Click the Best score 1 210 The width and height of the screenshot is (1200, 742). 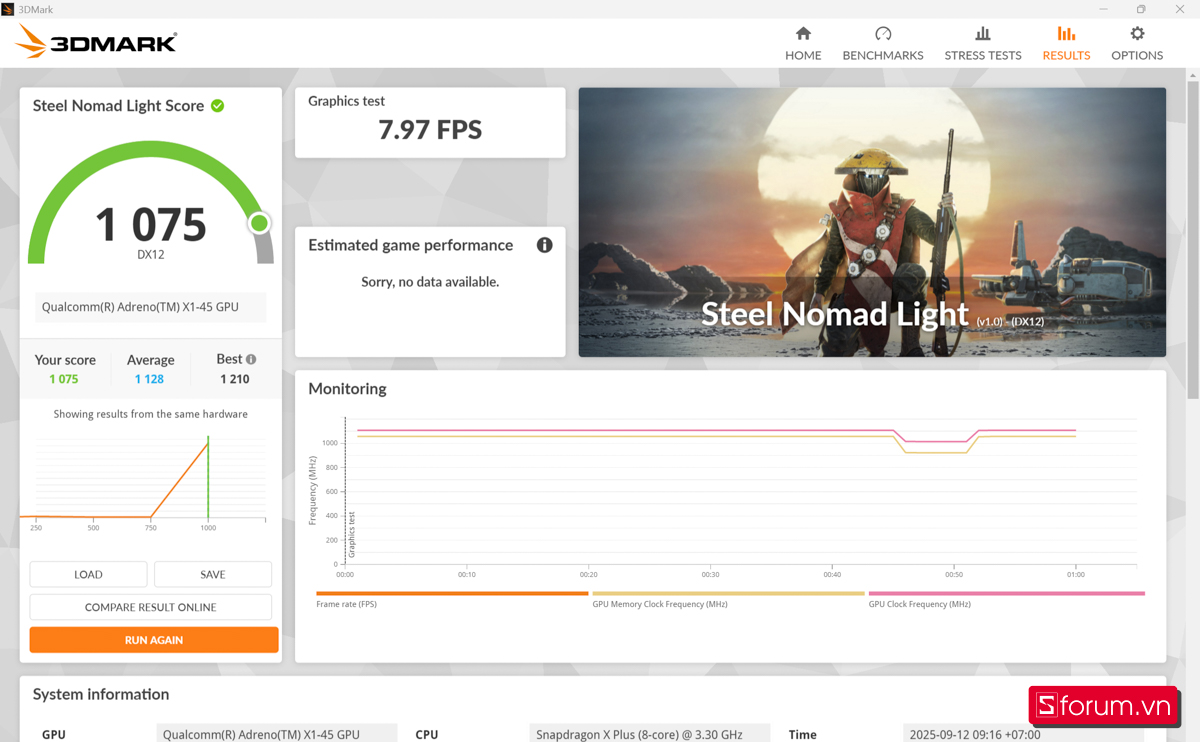[x=235, y=379]
